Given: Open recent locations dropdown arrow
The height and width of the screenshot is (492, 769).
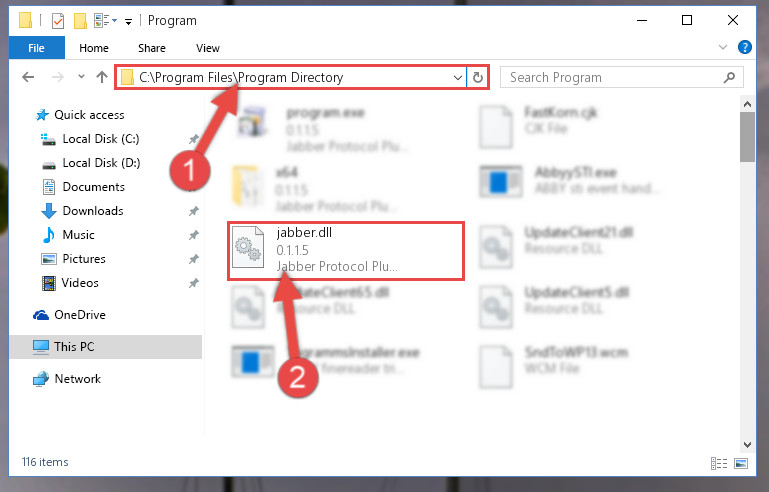Looking at the screenshot, I should pos(81,77).
